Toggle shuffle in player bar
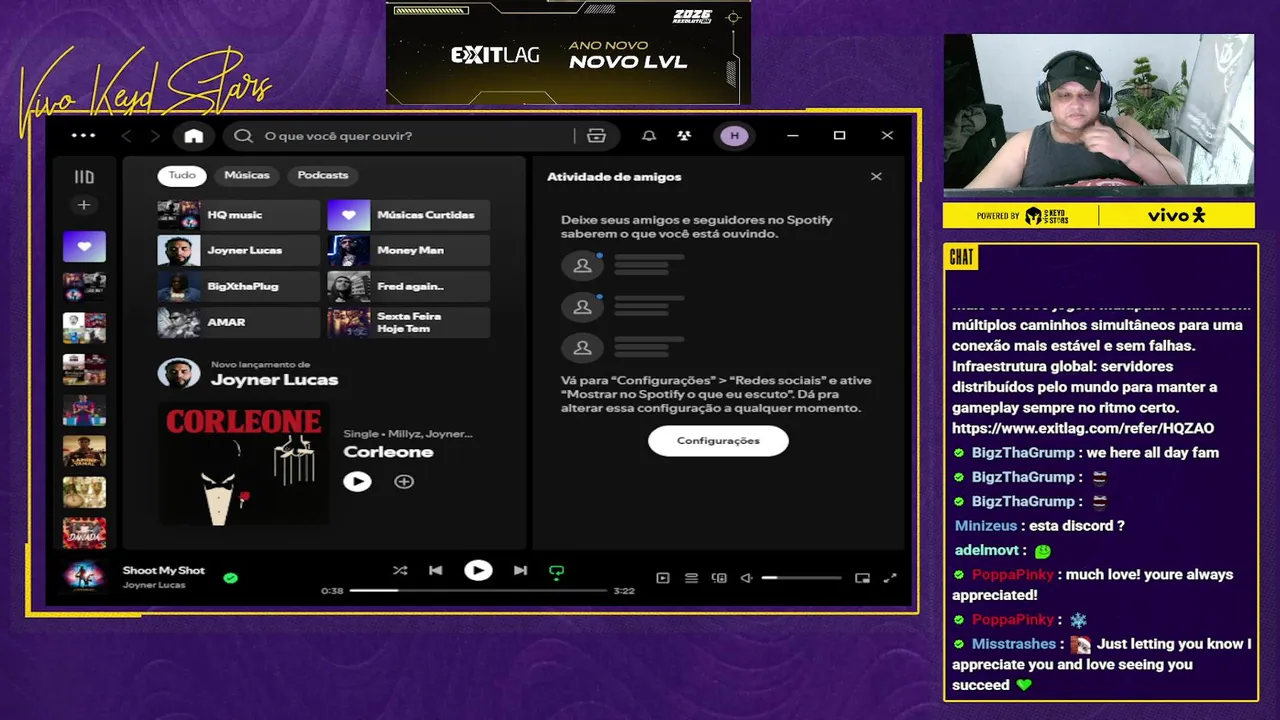The width and height of the screenshot is (1280, 720). pyautogui.click(x=400, y=571)
